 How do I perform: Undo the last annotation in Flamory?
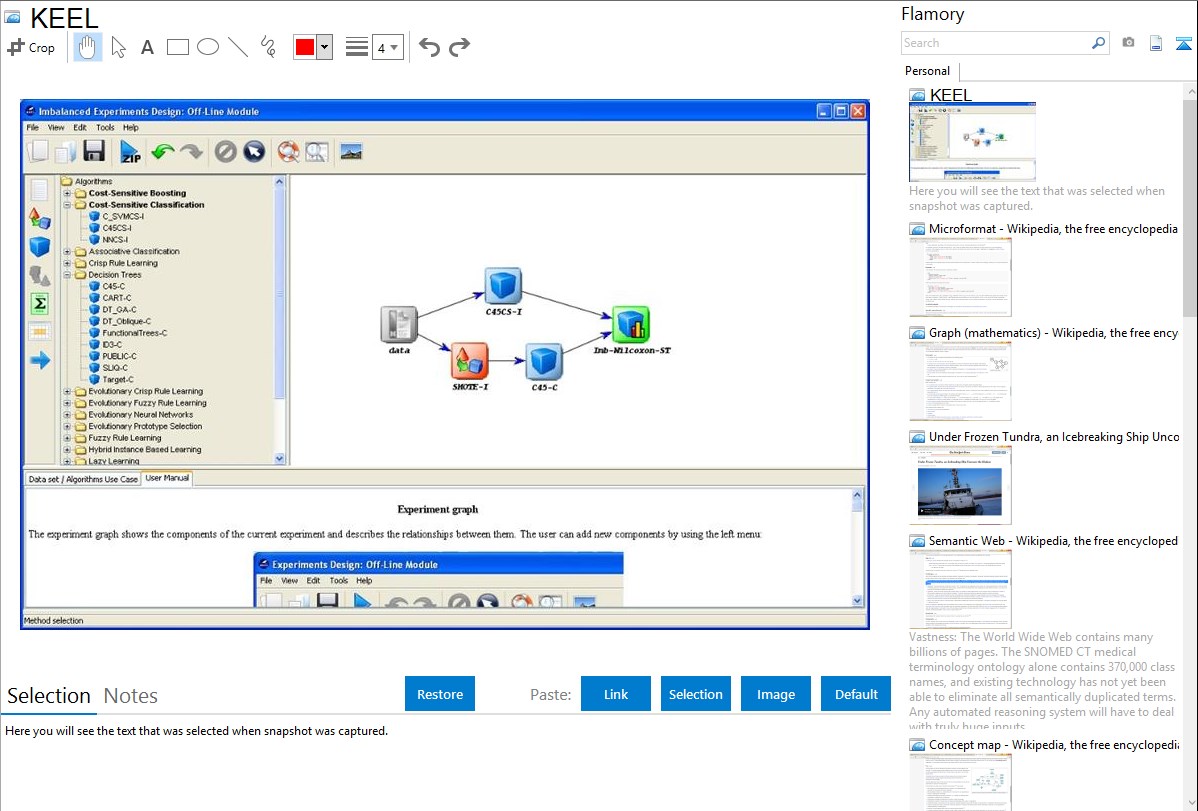tap(429, 47)
